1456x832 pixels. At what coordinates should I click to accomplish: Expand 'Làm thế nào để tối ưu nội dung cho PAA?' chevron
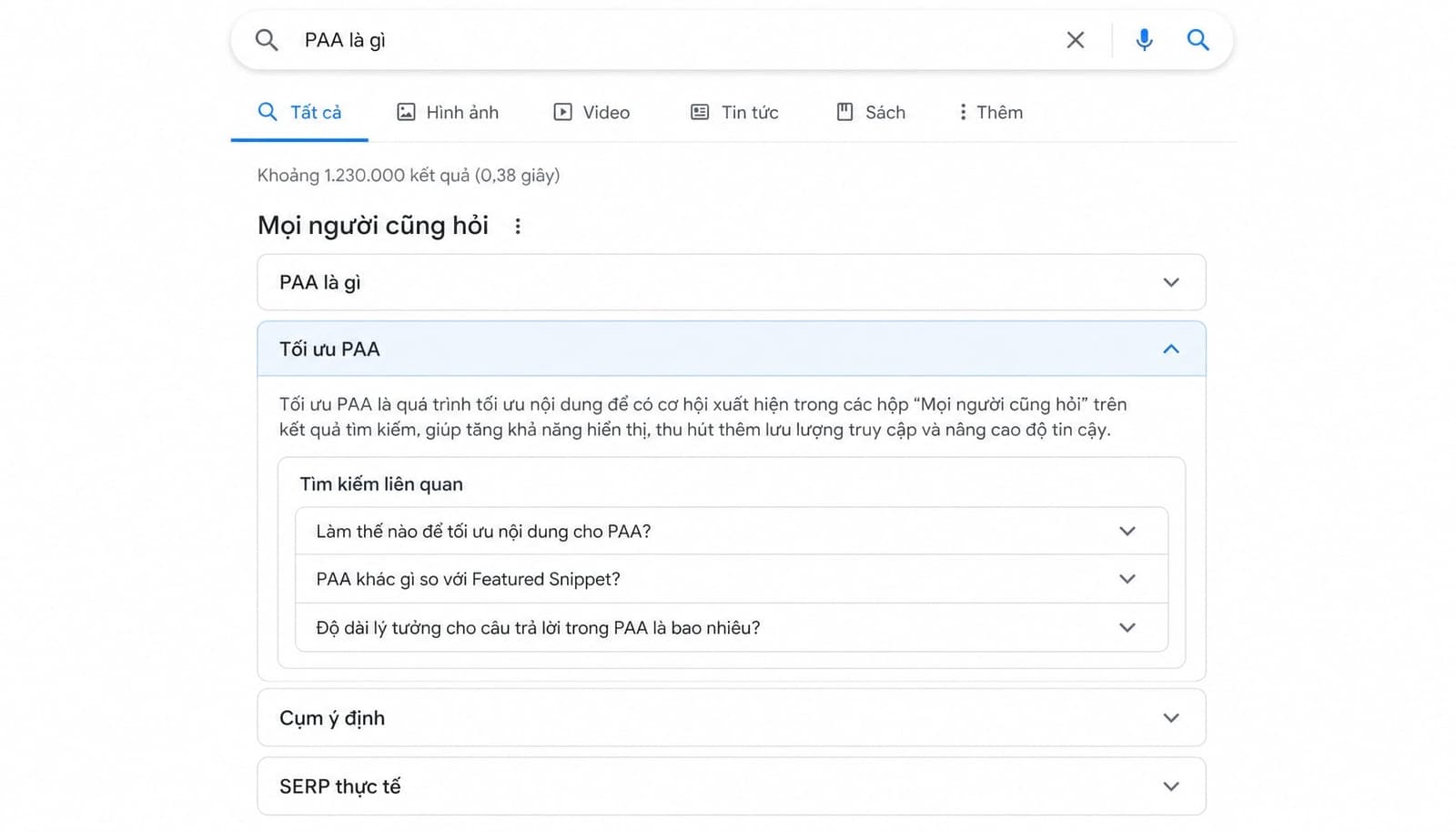point(1127,531)
